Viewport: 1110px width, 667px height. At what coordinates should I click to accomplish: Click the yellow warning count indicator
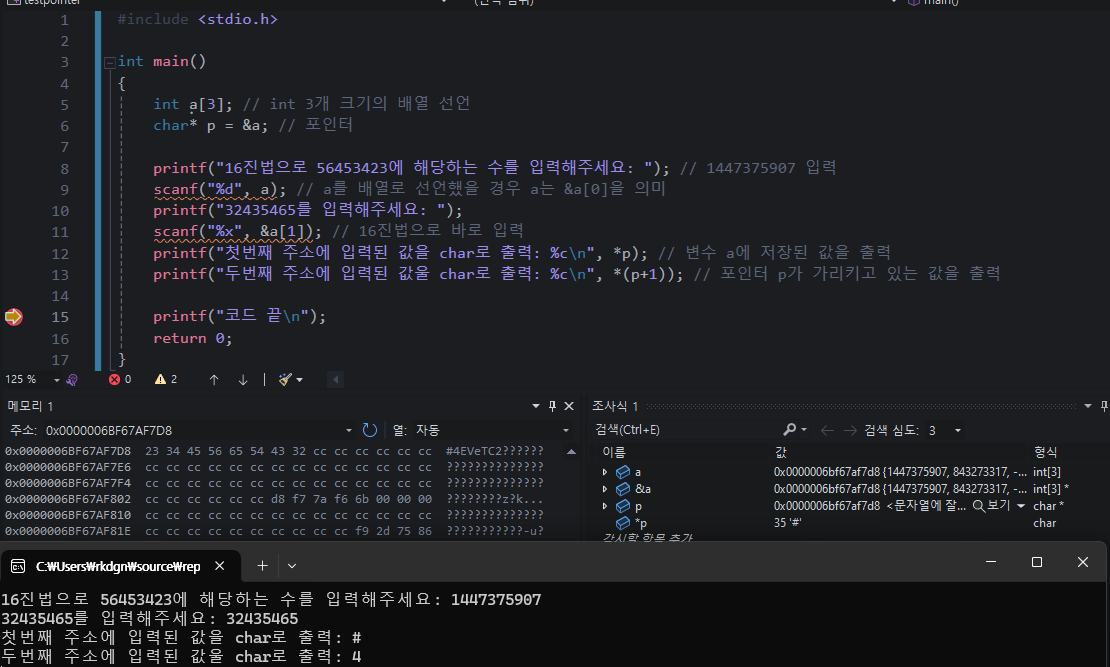point(166,380)
